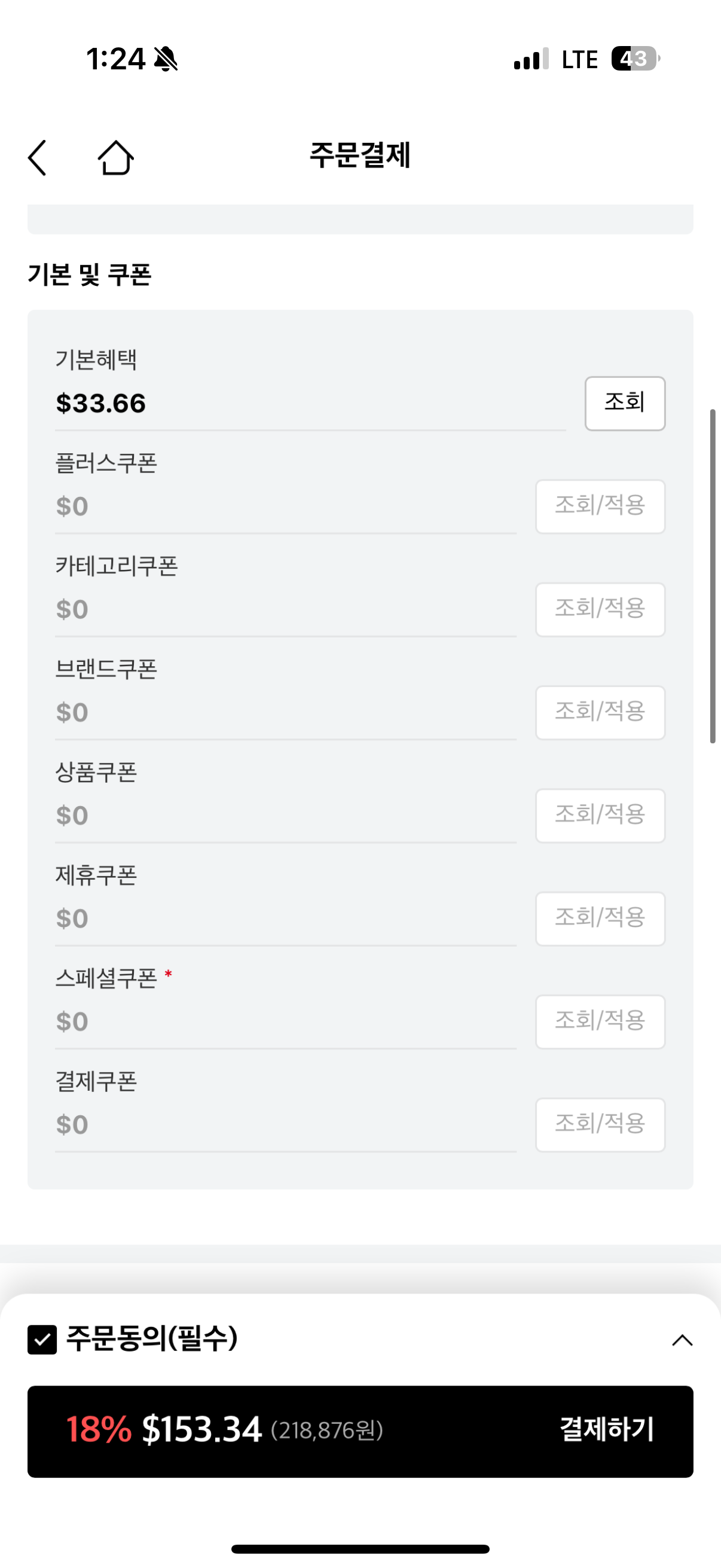
Task: Tap the battery indicator icon
Action: tap(634, 59)
